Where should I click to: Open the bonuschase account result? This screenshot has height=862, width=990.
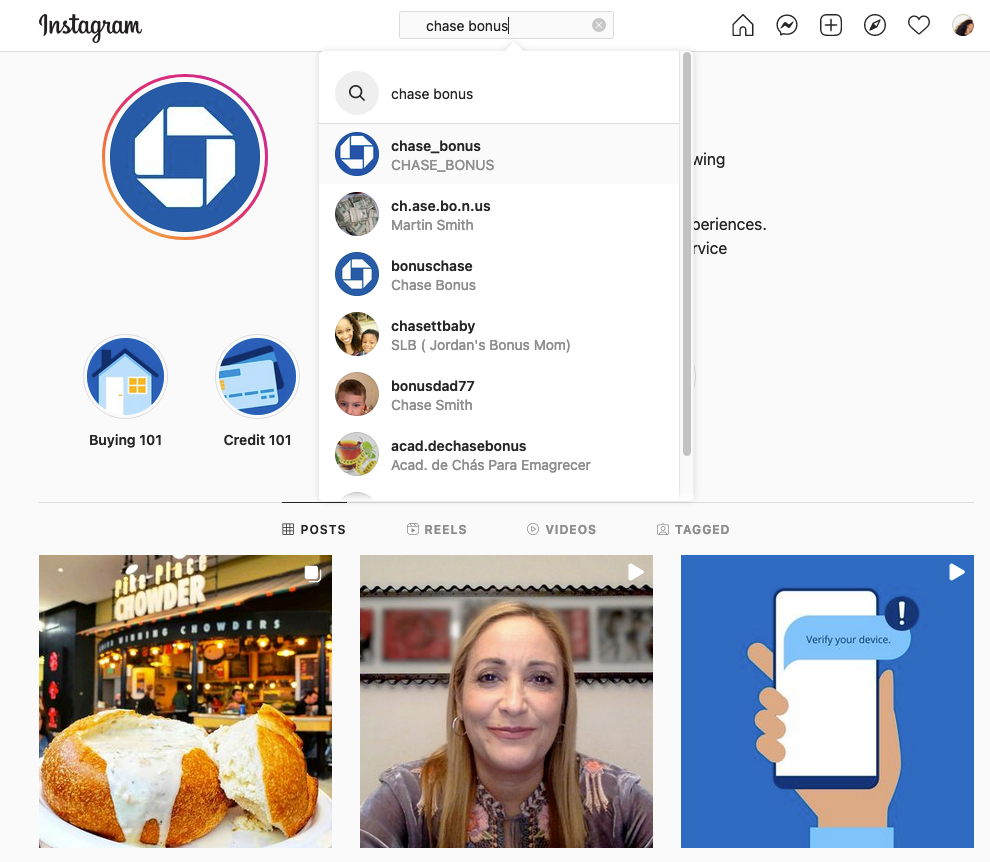499,274
